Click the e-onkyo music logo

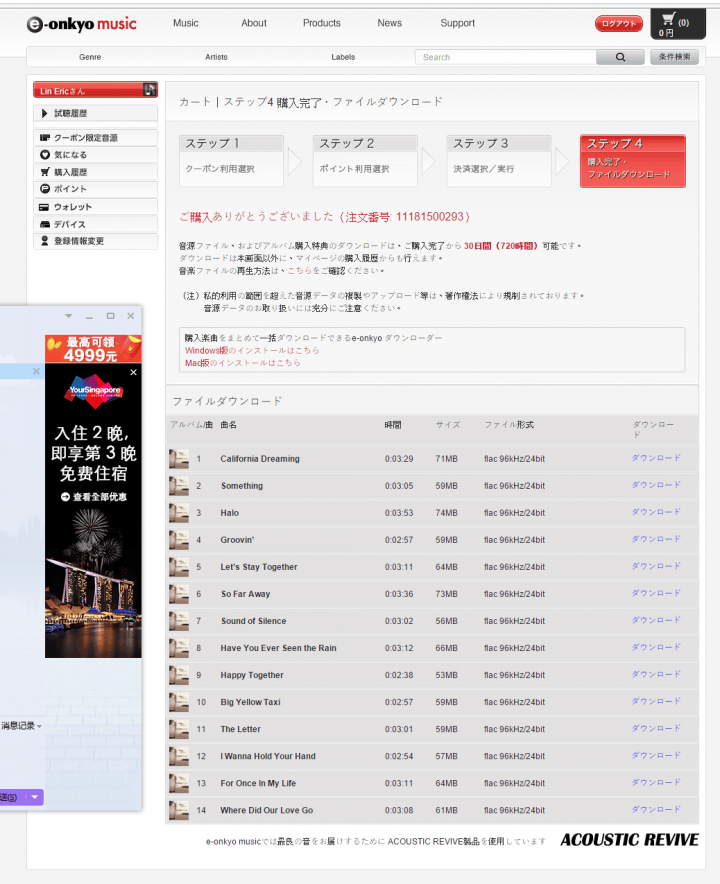pos(82,24)
